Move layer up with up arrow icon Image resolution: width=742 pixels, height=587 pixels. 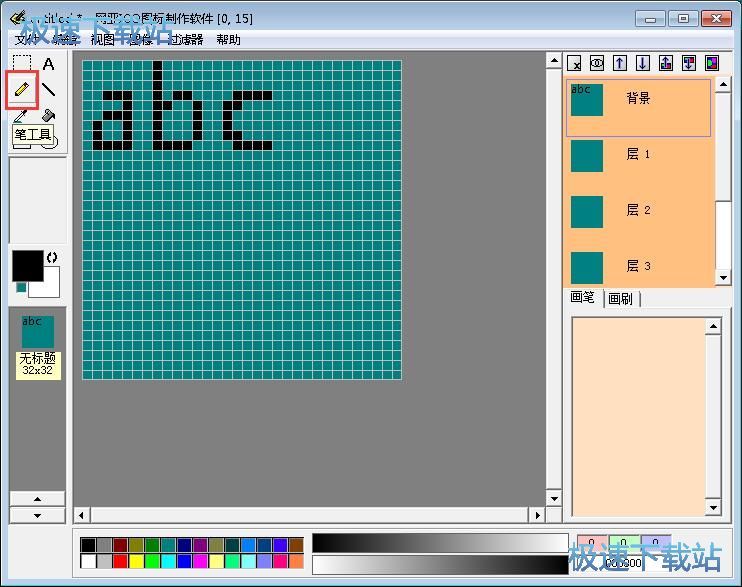[x=620, y=63]
